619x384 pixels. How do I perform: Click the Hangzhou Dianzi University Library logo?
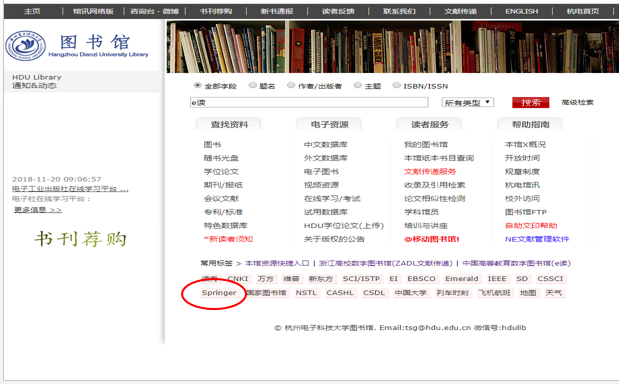click(x=77, y=45)
